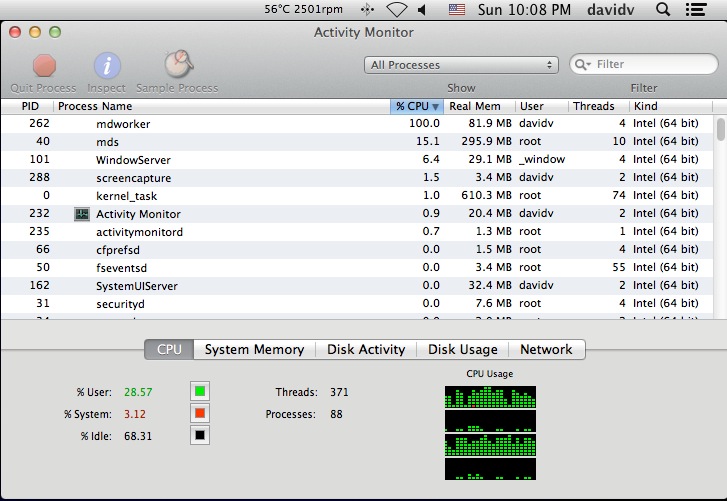The width and height of the screenshot is (727, 501).
Task: Sort by PID column header
Action: click(28, 106)
